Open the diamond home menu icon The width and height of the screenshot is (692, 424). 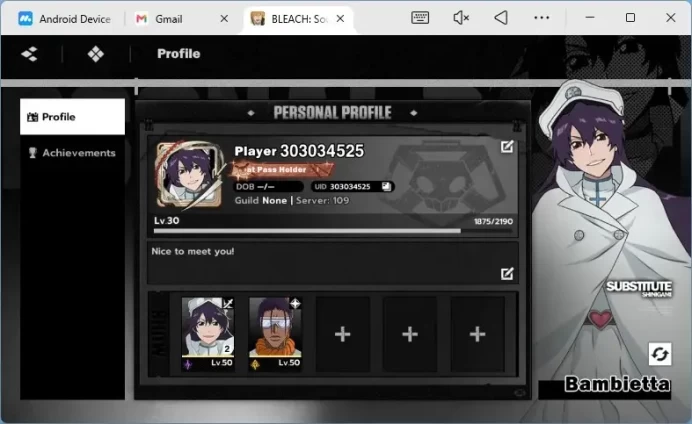(96, 54)
